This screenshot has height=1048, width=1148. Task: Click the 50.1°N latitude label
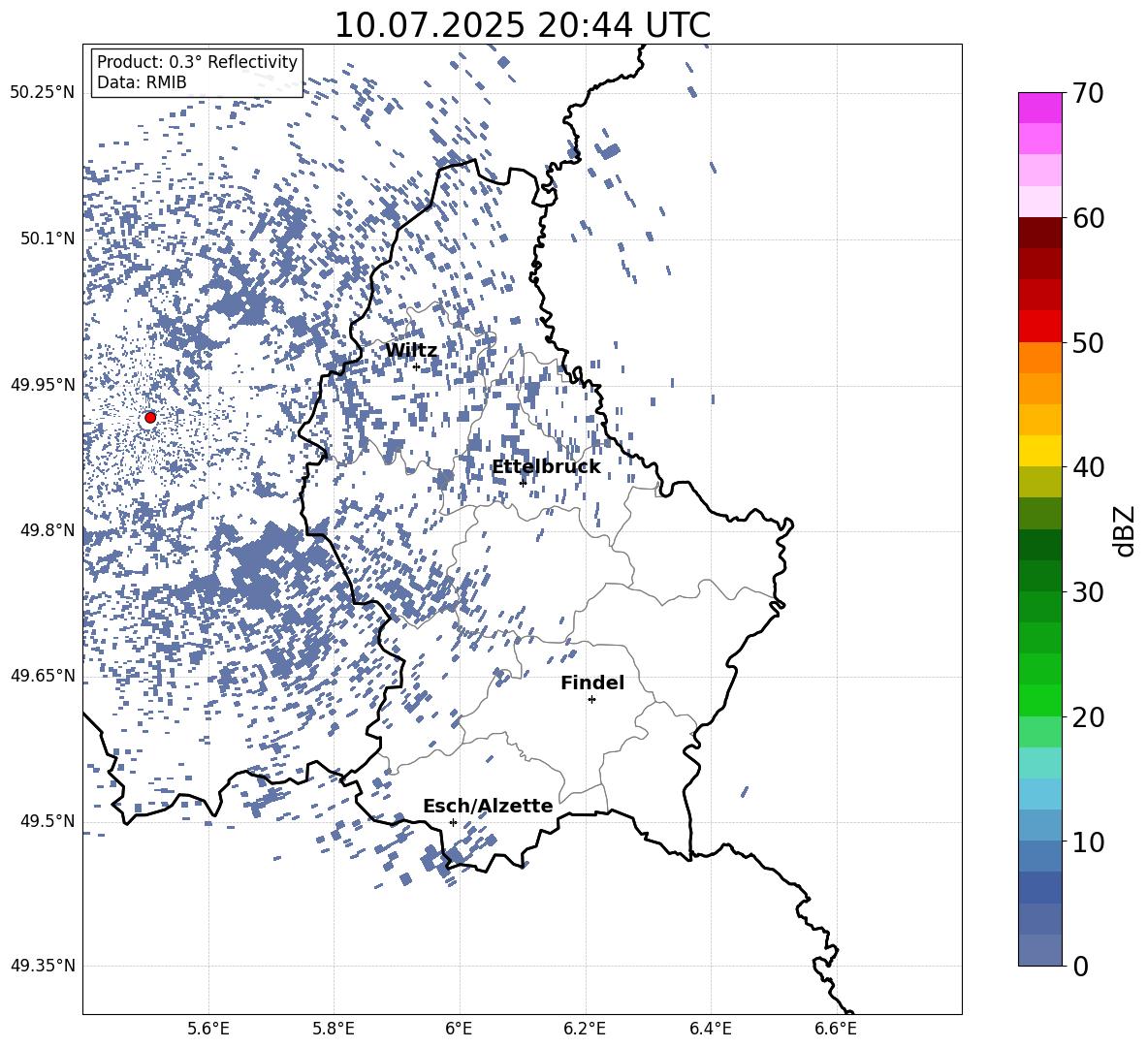[48, 238]
